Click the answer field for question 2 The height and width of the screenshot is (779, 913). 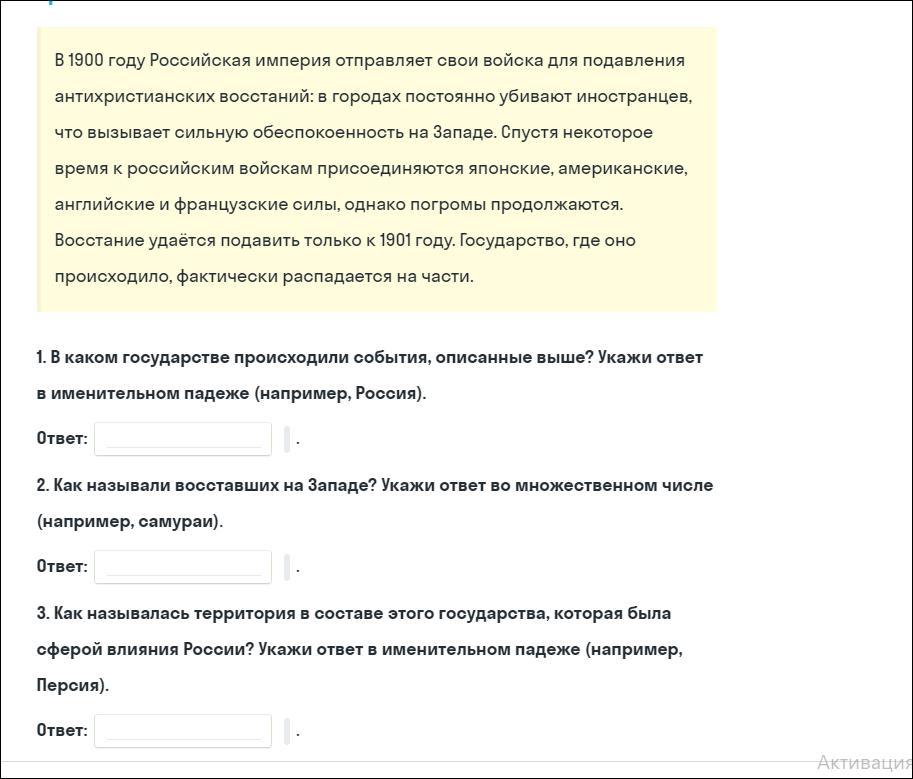pos(183,566)
